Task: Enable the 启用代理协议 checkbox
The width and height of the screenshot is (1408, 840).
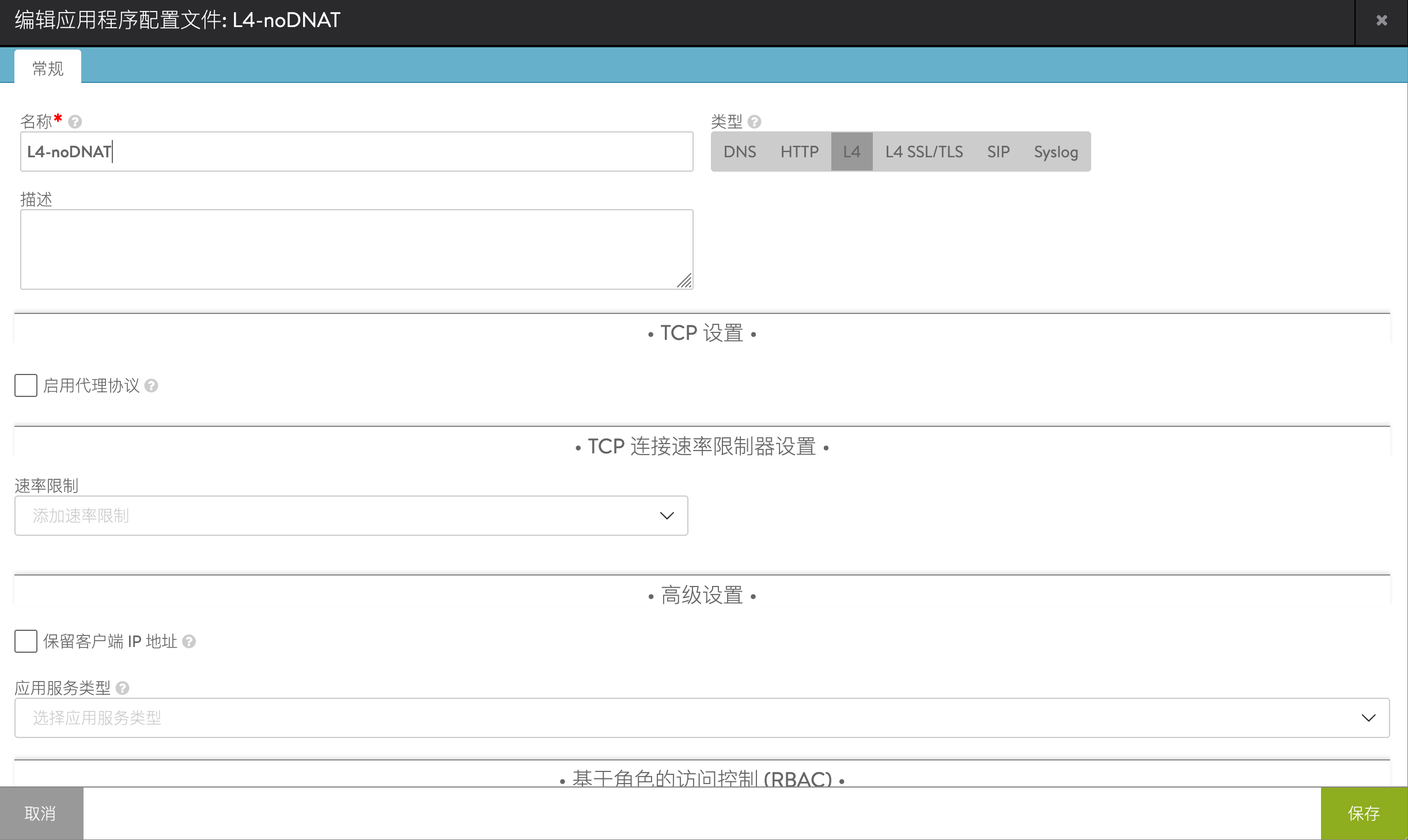Action: 26,385
